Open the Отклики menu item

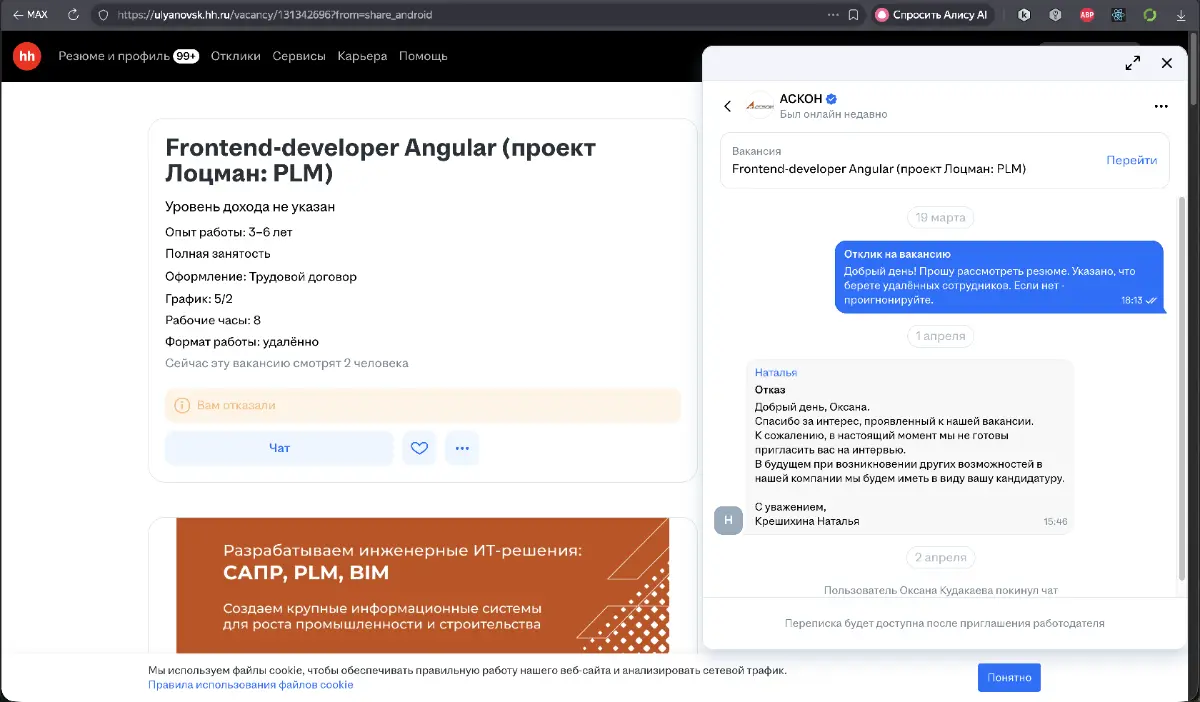click(237, 56)
